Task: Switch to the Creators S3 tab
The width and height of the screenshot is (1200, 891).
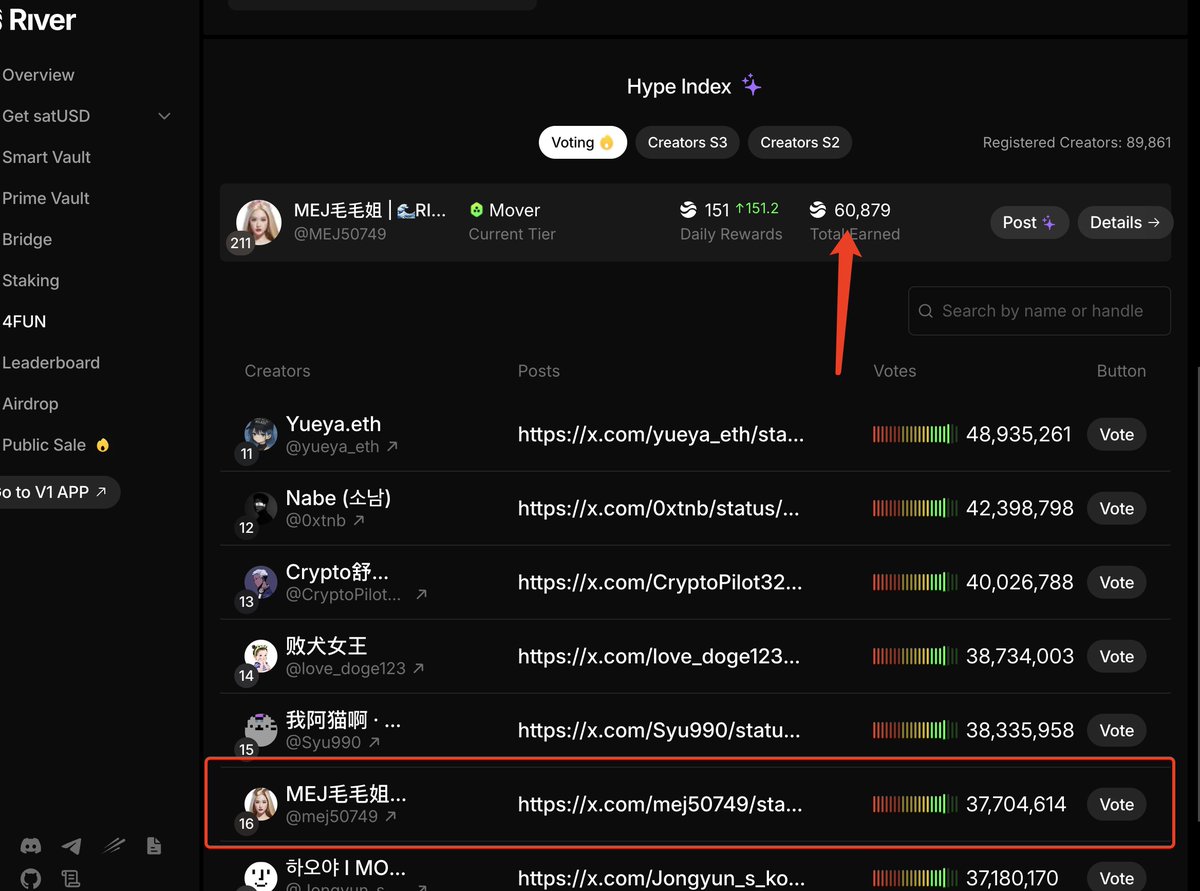Action: (x=687, y=142)
